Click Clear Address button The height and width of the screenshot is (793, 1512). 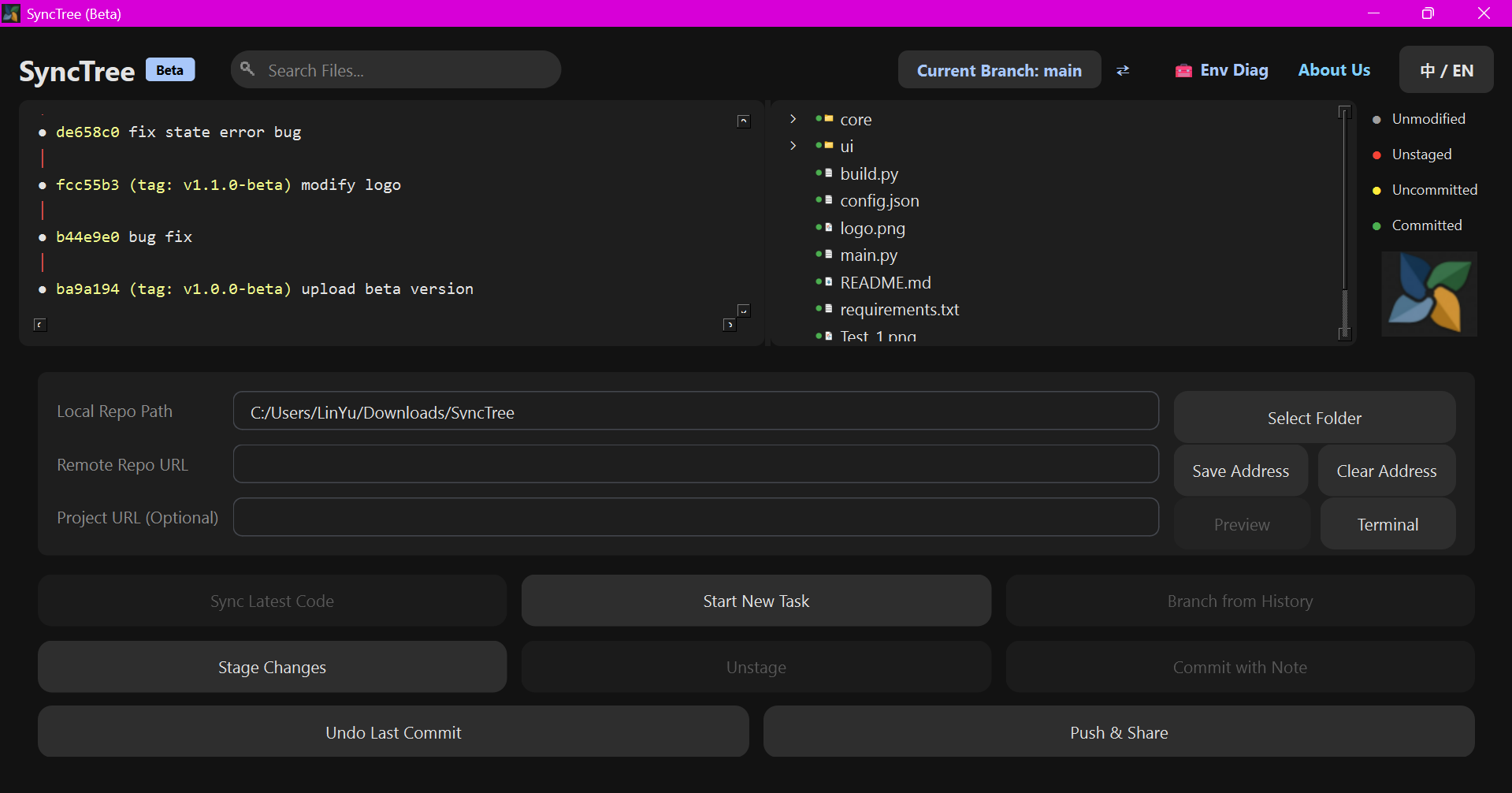click(1387, 471)
